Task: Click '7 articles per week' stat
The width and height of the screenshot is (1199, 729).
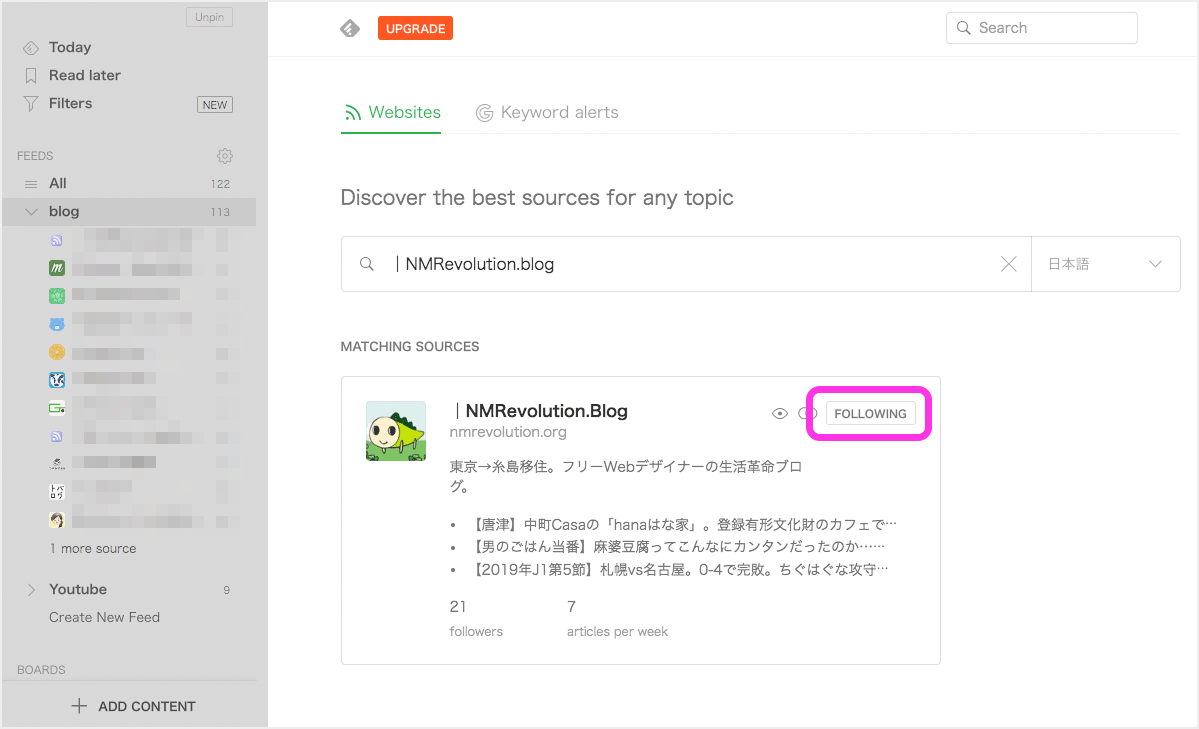Action: point(617,618)
